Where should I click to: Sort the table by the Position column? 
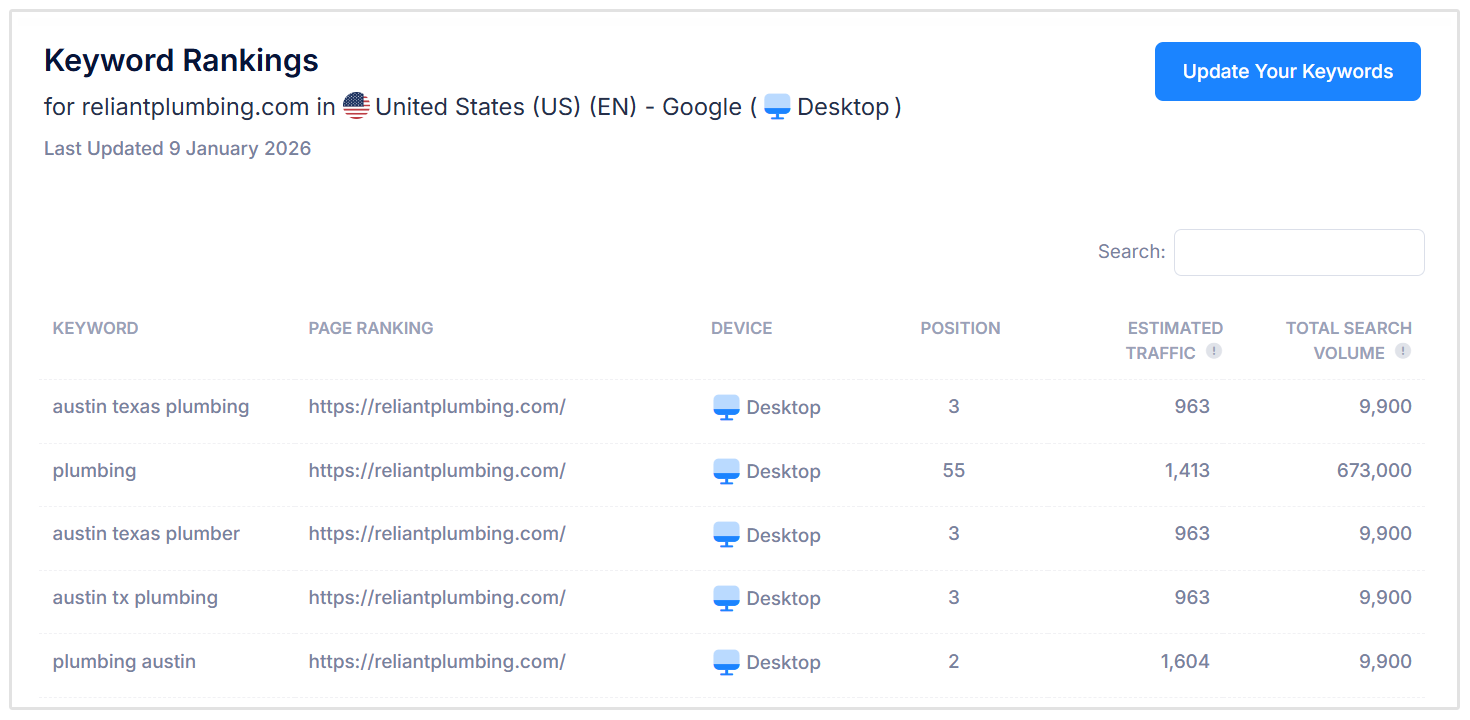tap(960, 328)
